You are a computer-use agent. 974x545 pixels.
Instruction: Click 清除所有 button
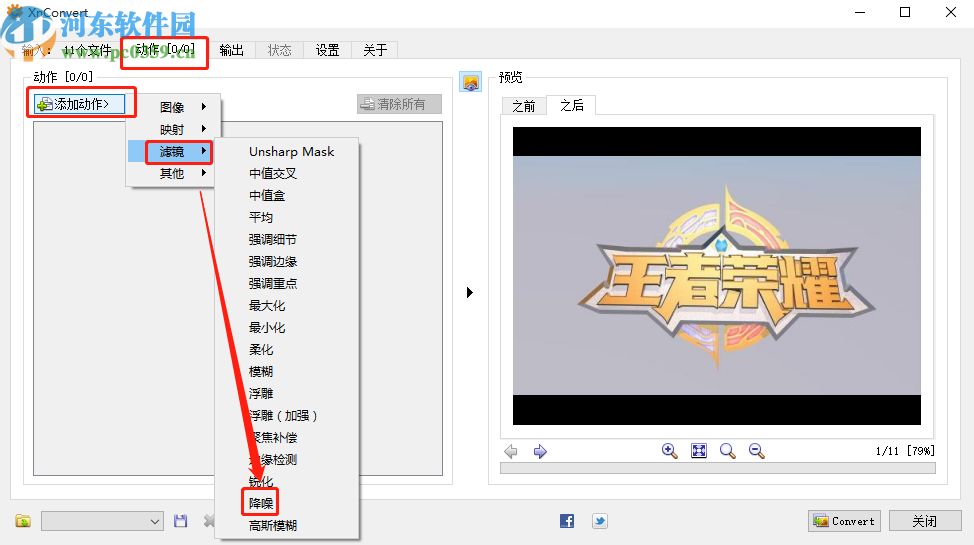pos(399,104)
